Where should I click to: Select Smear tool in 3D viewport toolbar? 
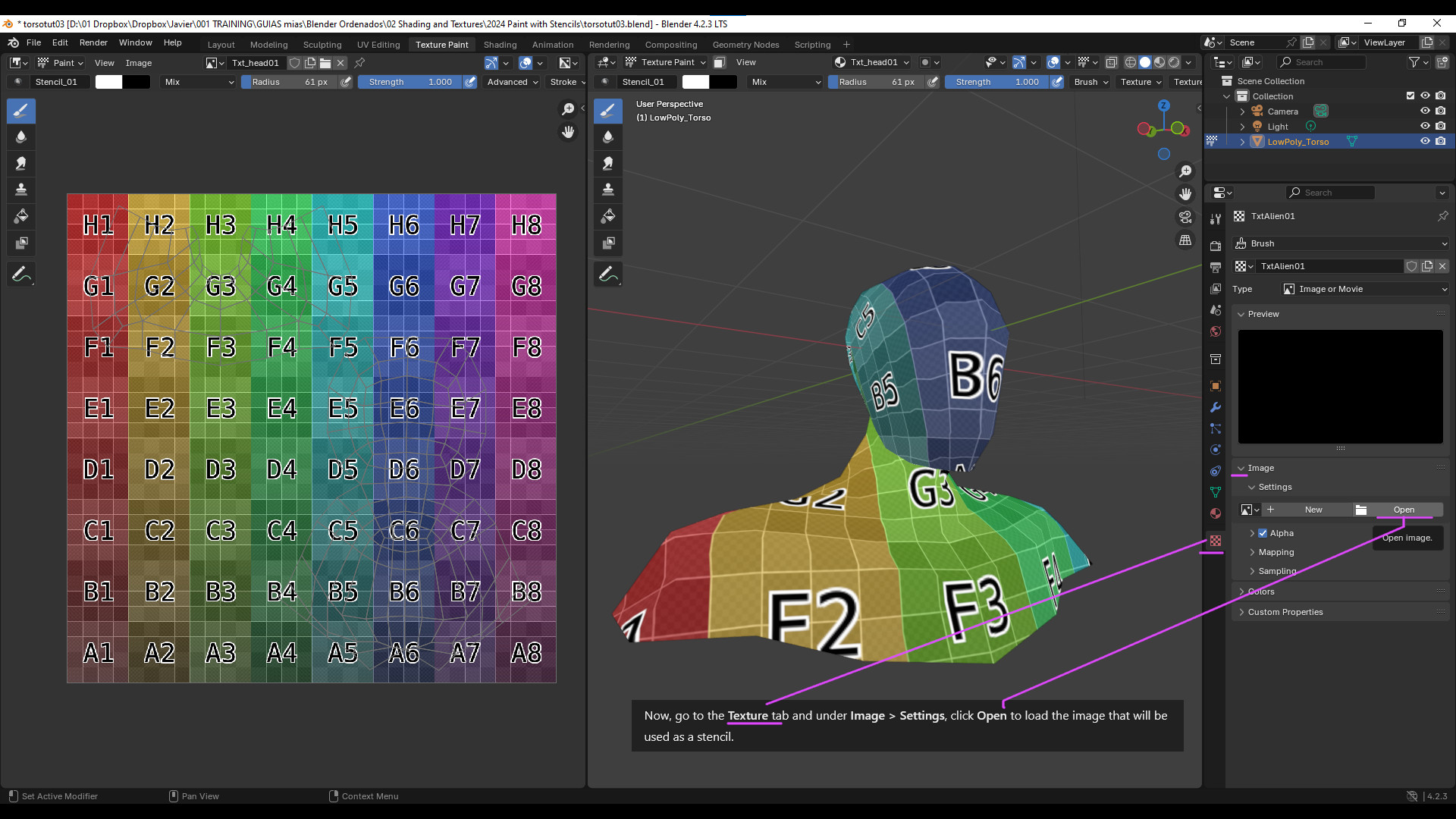click(608, 163)
